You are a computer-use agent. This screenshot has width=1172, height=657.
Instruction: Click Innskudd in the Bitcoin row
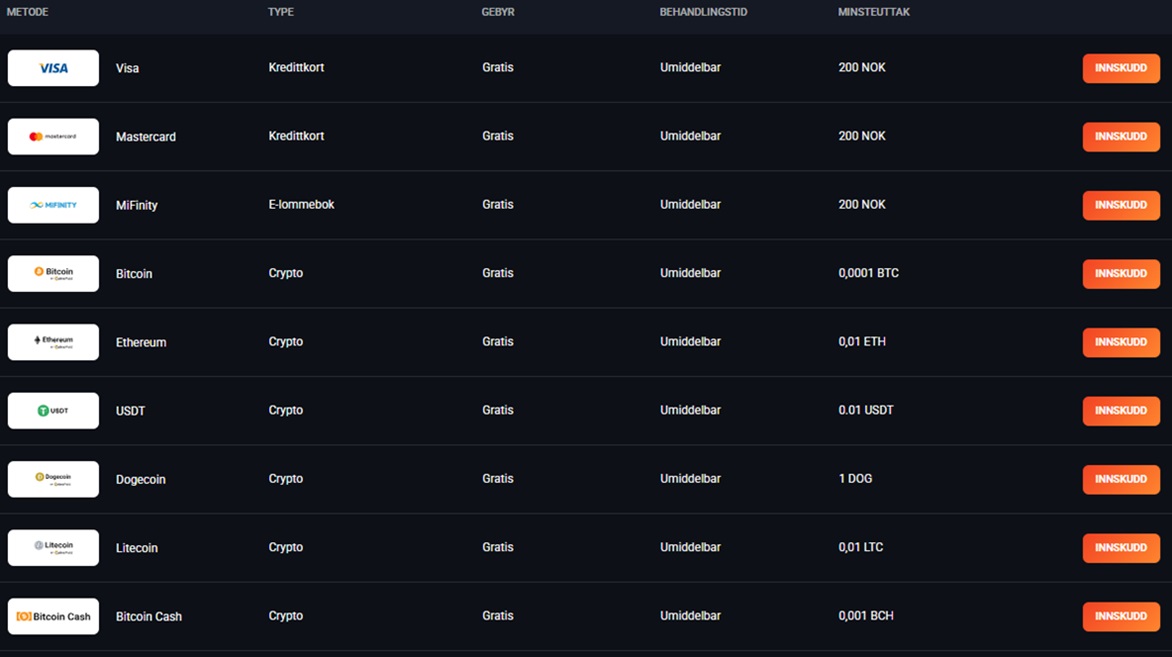click(1121, 273)
